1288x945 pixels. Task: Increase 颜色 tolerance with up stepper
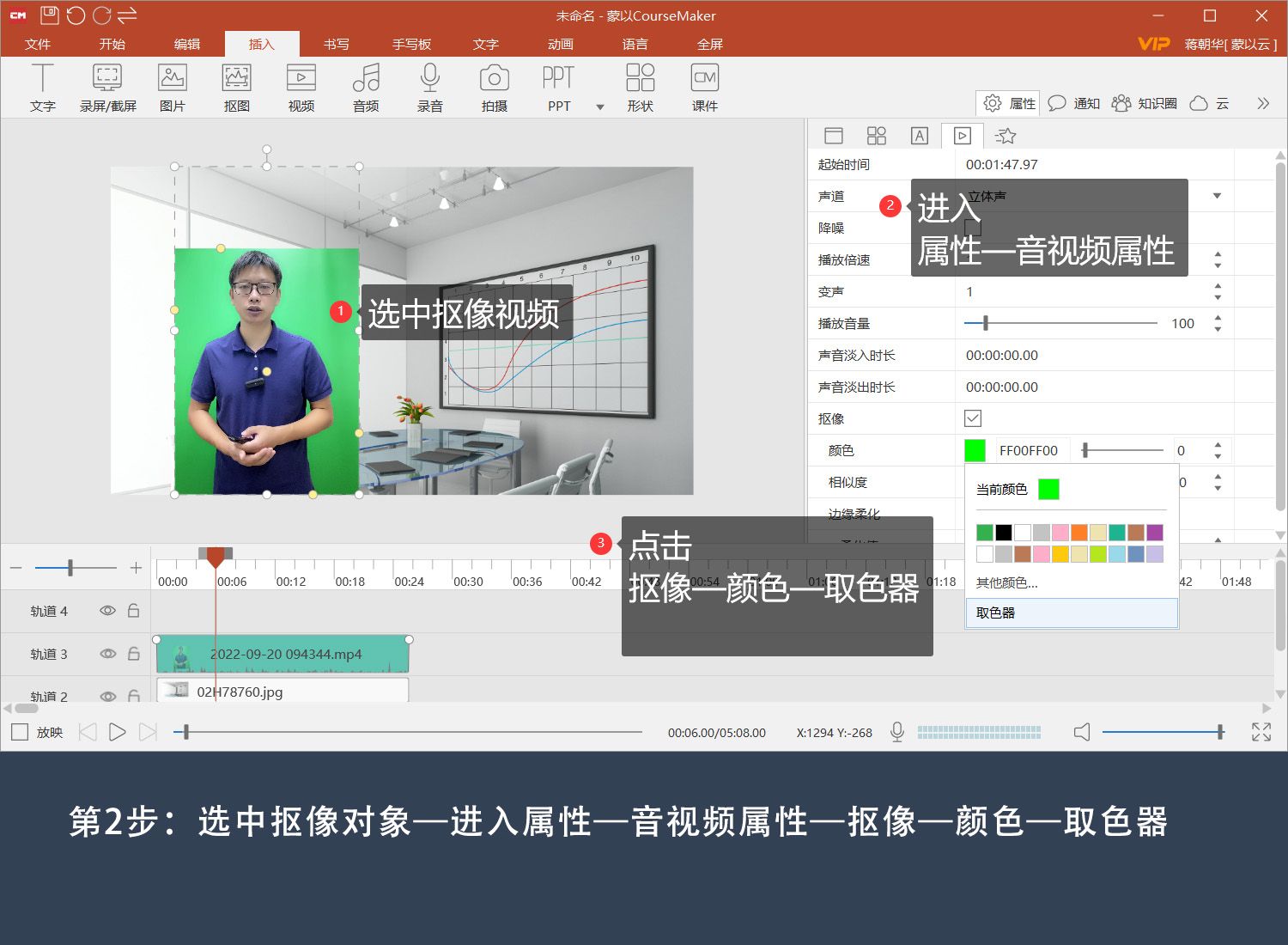[1218, 445]
